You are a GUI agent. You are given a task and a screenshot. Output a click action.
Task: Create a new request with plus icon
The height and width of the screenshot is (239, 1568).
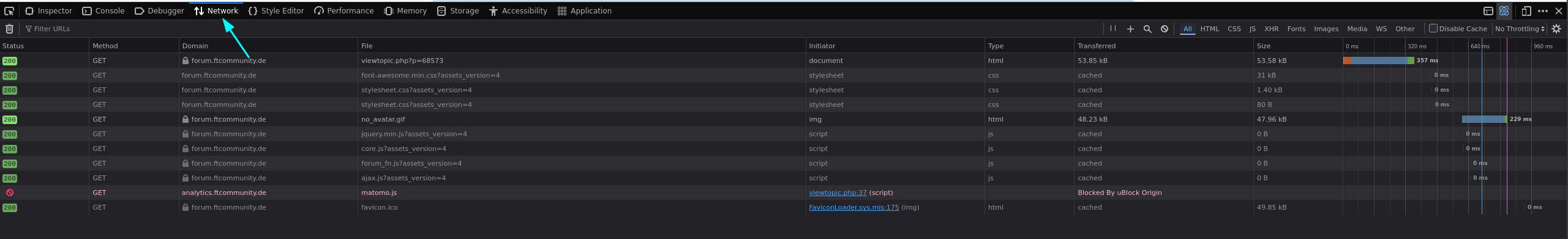point(1130,29)
